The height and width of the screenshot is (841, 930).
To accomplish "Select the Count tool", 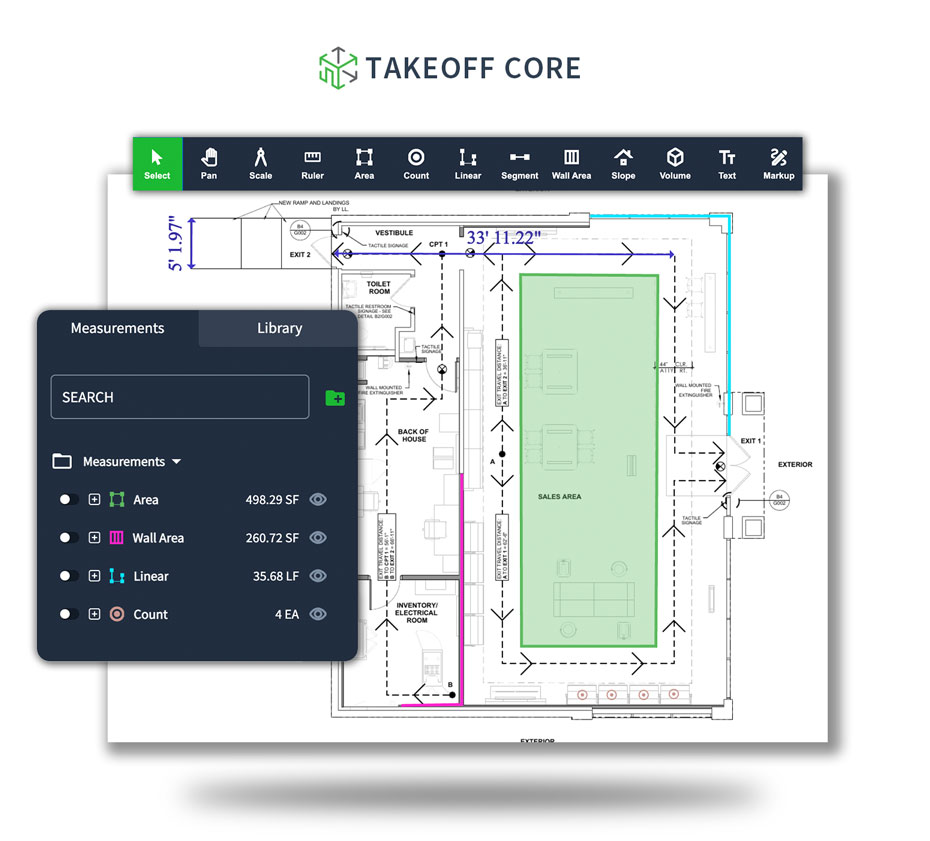I will click(x=416, y=164).
